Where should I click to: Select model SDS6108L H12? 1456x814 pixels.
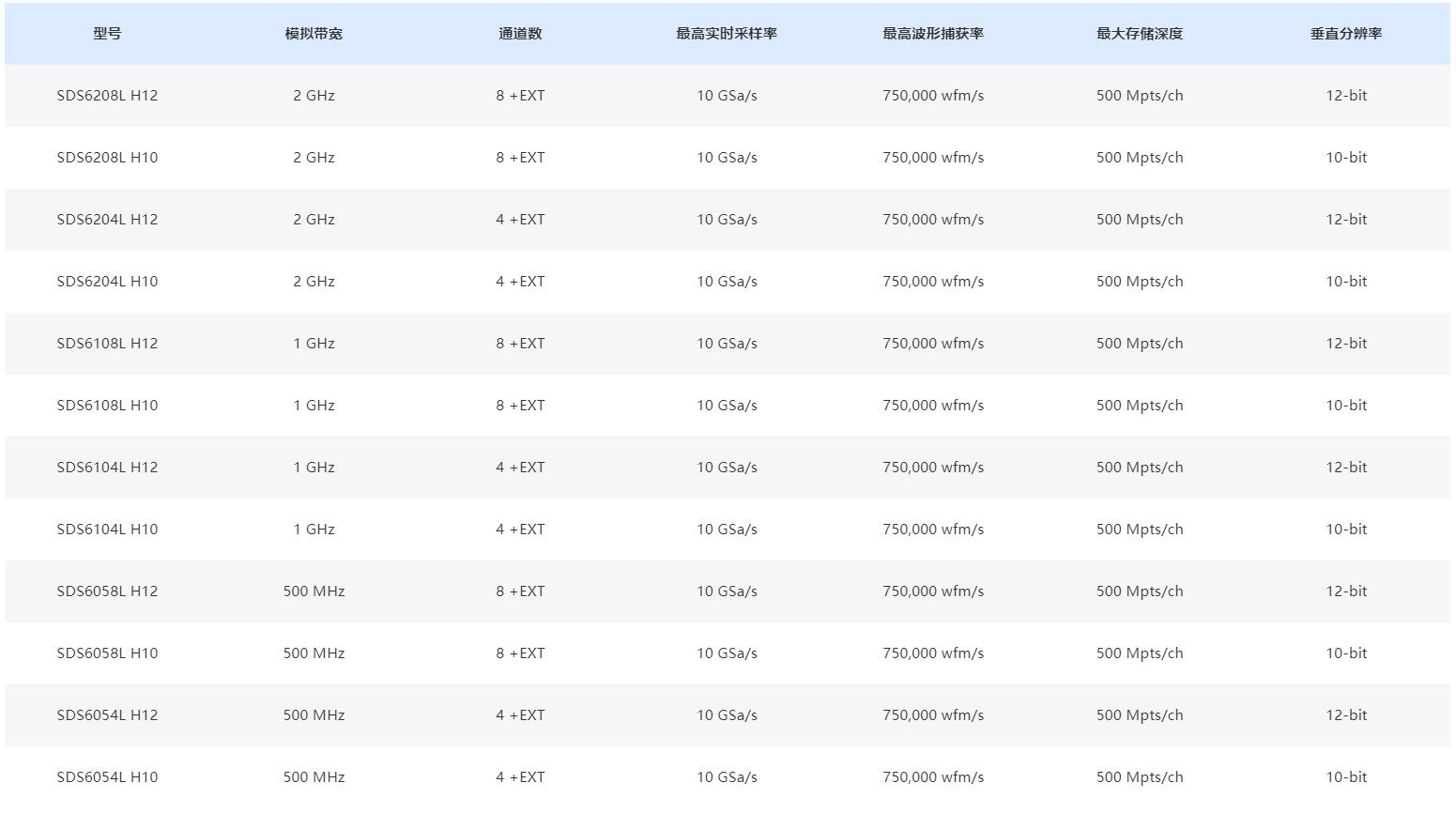107,344
